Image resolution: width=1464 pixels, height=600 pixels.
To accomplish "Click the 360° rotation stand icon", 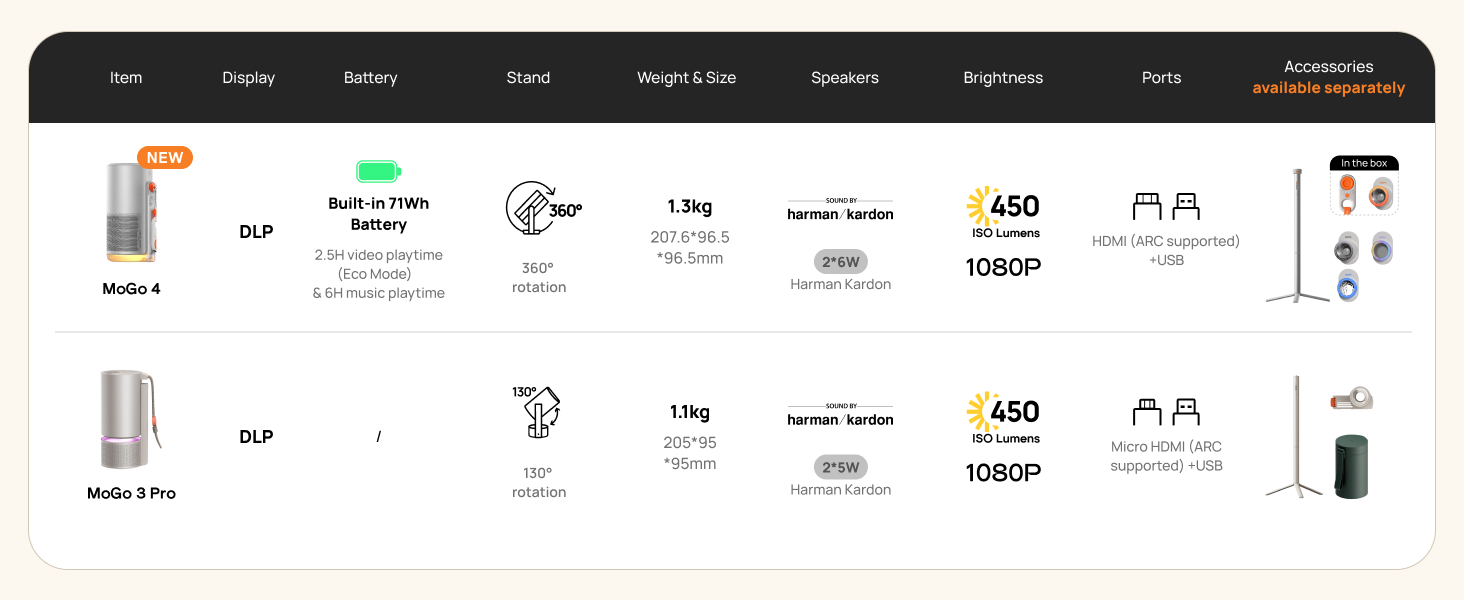I will pos(543,209).
